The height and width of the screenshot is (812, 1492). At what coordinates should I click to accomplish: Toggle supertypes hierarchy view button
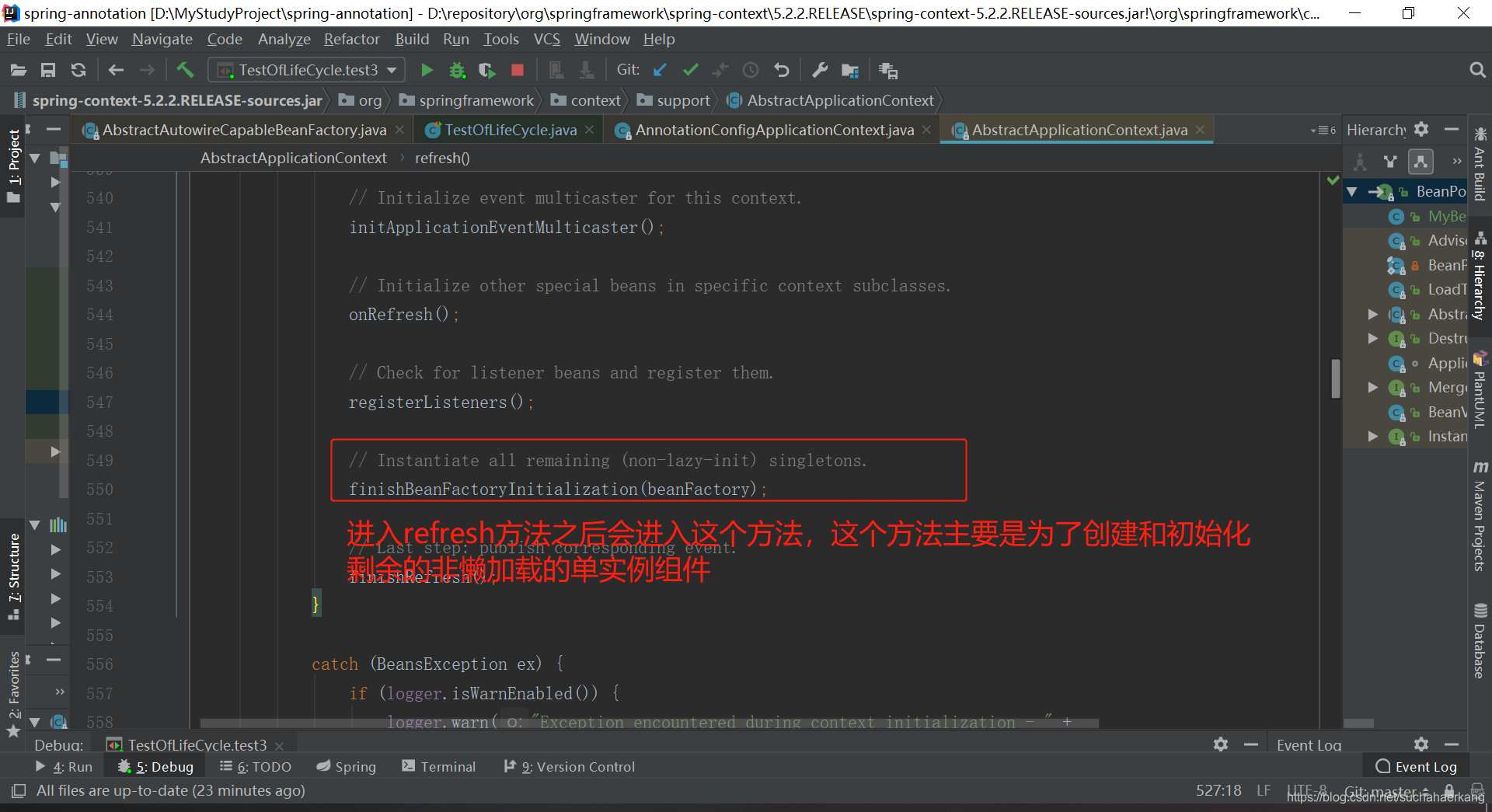1390,162
